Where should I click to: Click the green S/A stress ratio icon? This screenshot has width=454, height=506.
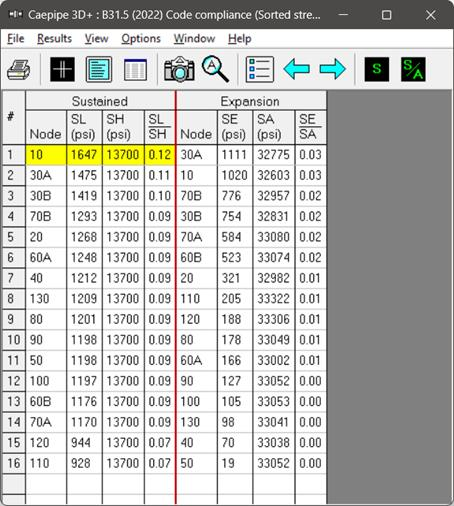413,69
